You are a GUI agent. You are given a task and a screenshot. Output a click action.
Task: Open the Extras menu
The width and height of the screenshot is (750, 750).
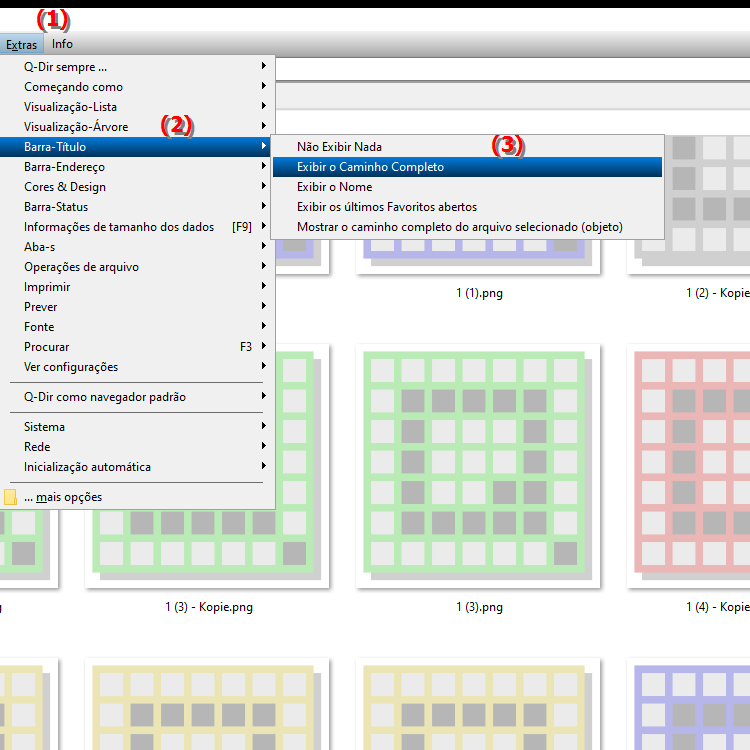pos(20,44)
